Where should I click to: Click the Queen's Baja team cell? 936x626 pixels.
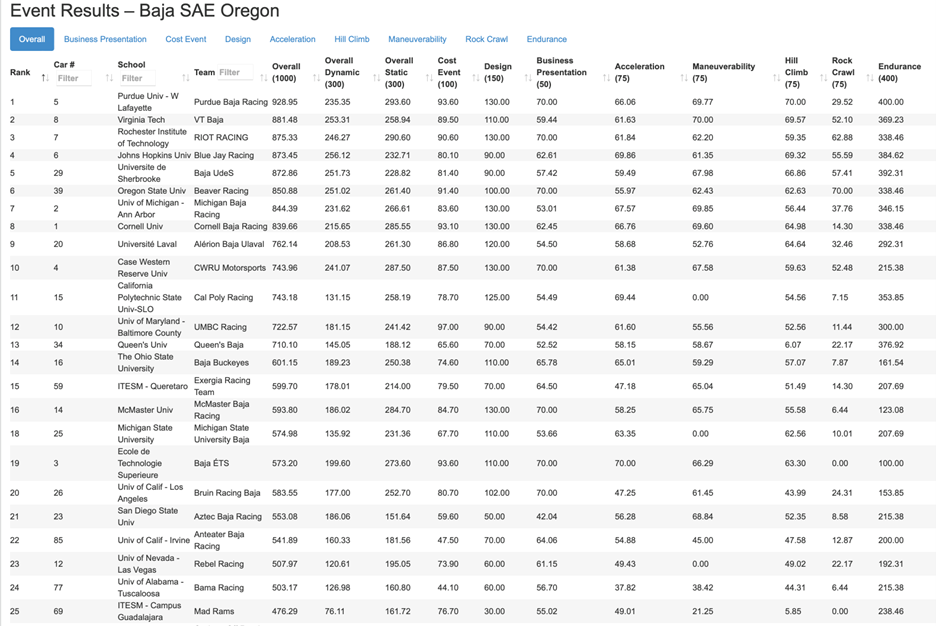coord(218,345)
